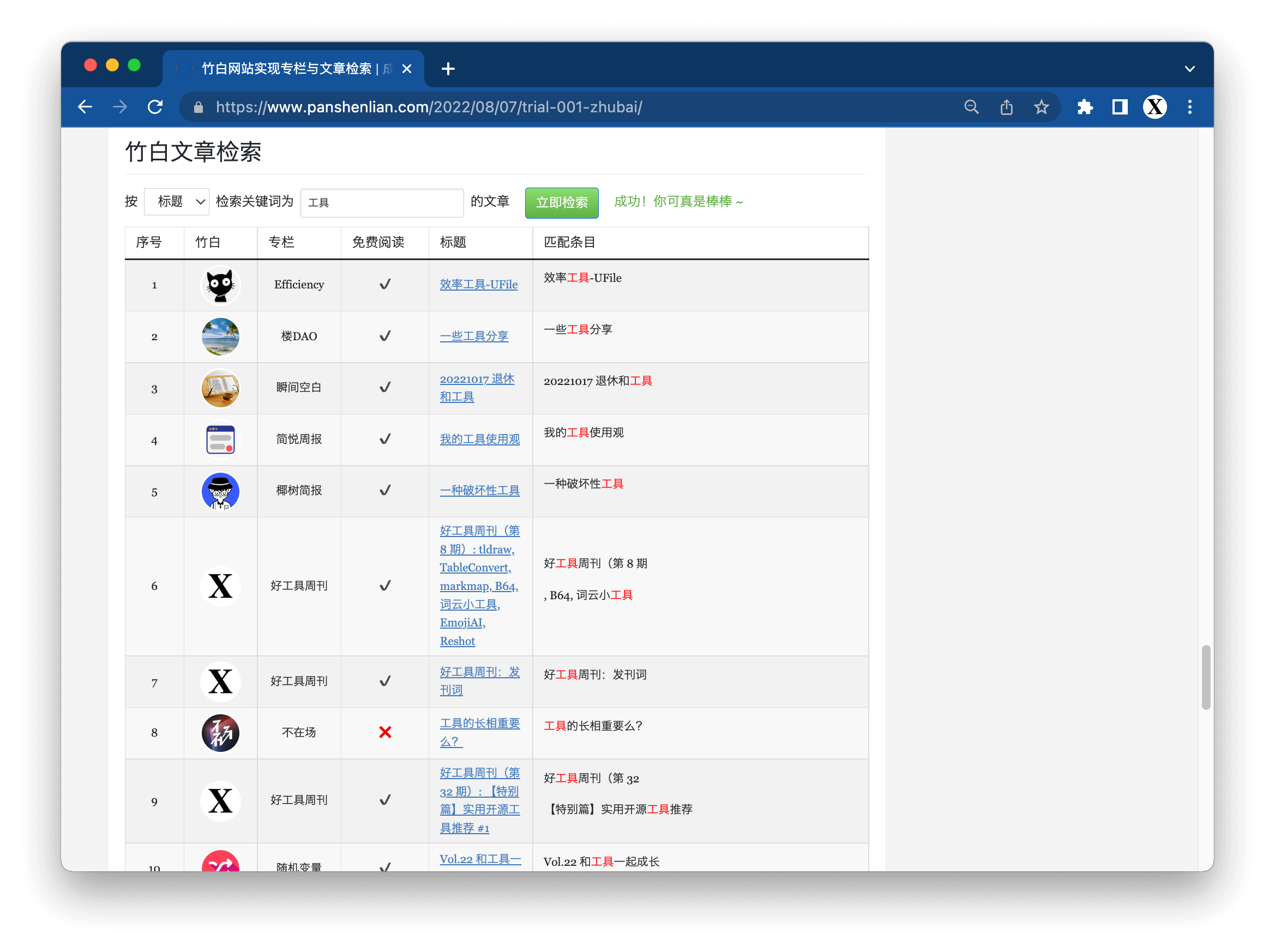Click the forward navigation arrow
Screen dimensions: 1275x952
click(x=120, y=107)
